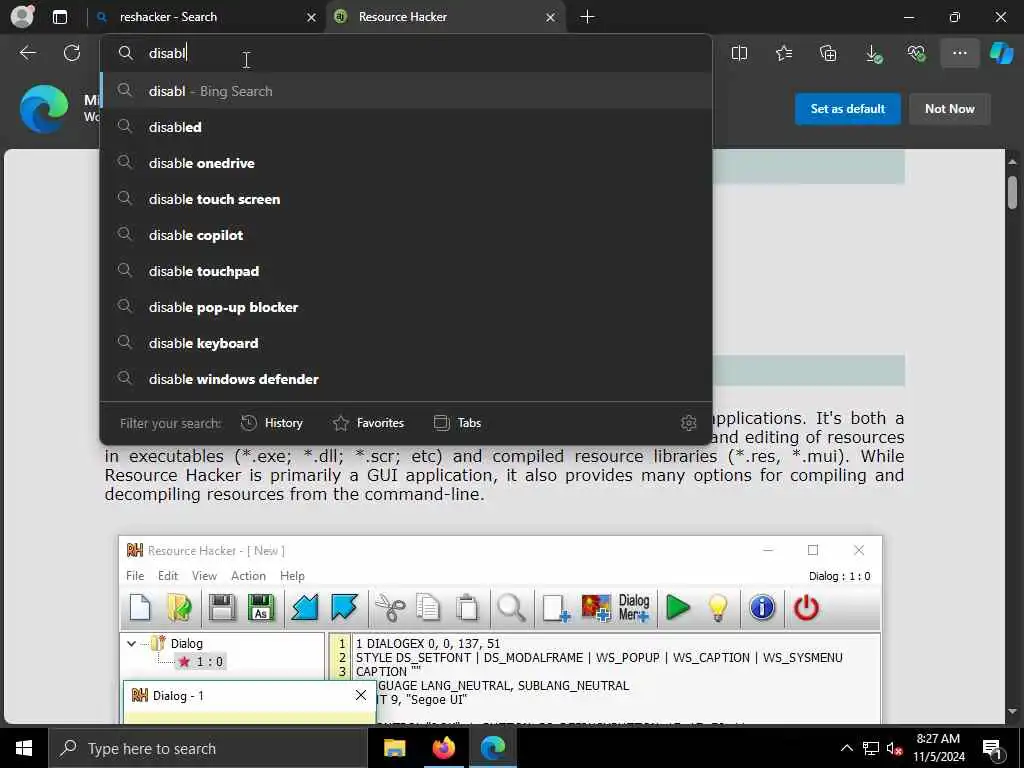Screen dimensions: 1024x768
Task: Go back to the previous page
Action: [x=28, y=53]
